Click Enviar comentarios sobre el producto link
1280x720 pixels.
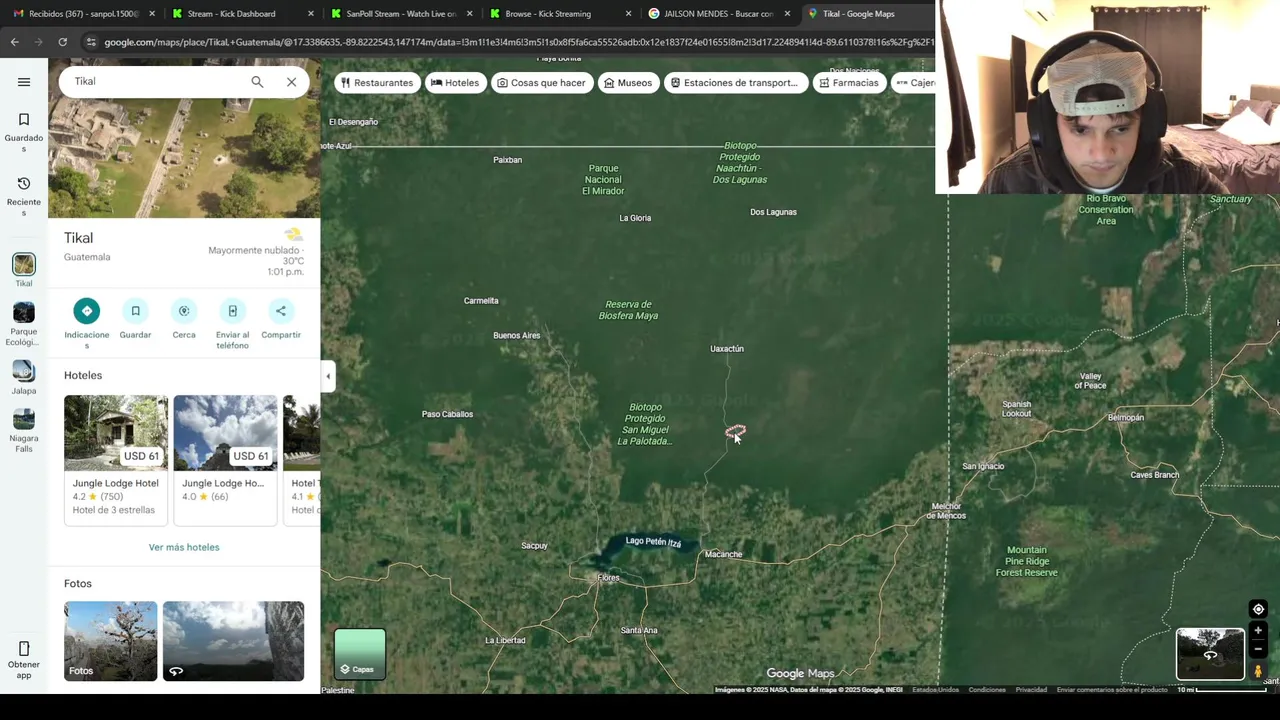(x=1112, y=690)
